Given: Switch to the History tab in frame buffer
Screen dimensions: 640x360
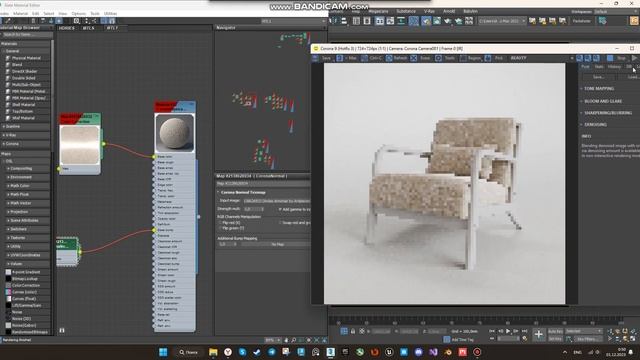Looking at the screenshot, I should click(614, 67).
